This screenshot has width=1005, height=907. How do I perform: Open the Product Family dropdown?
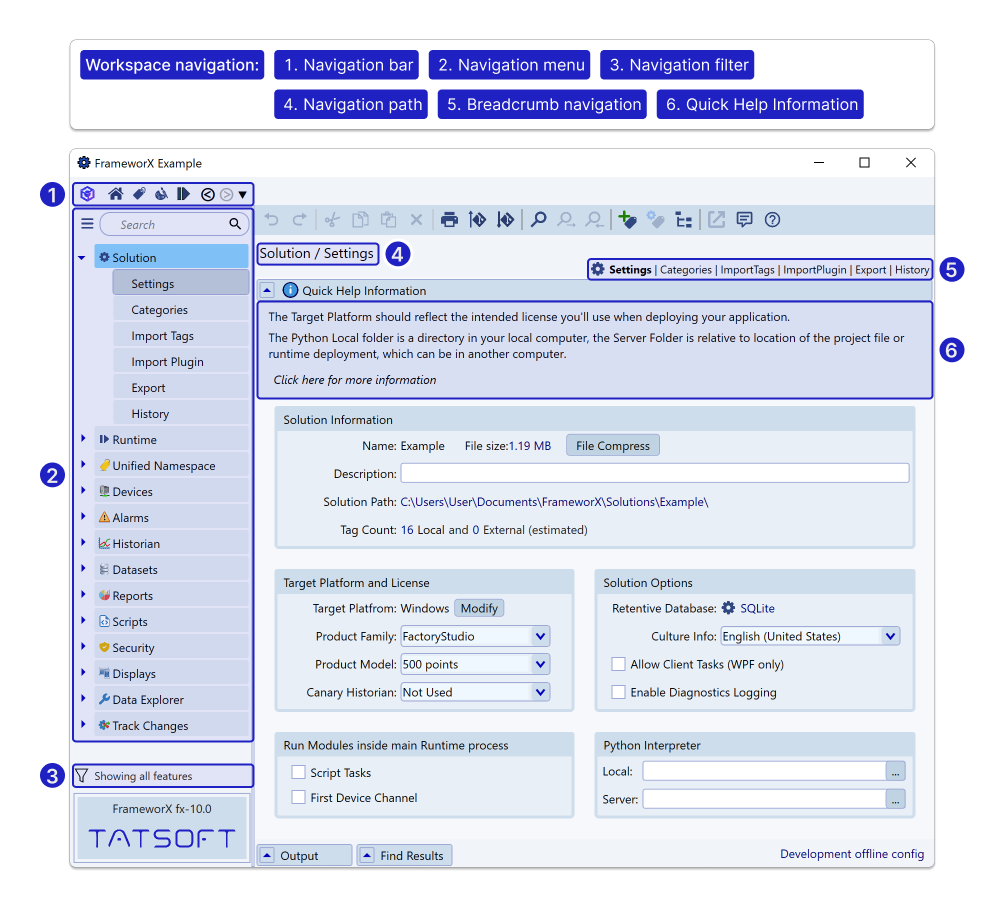pos(540,636)
